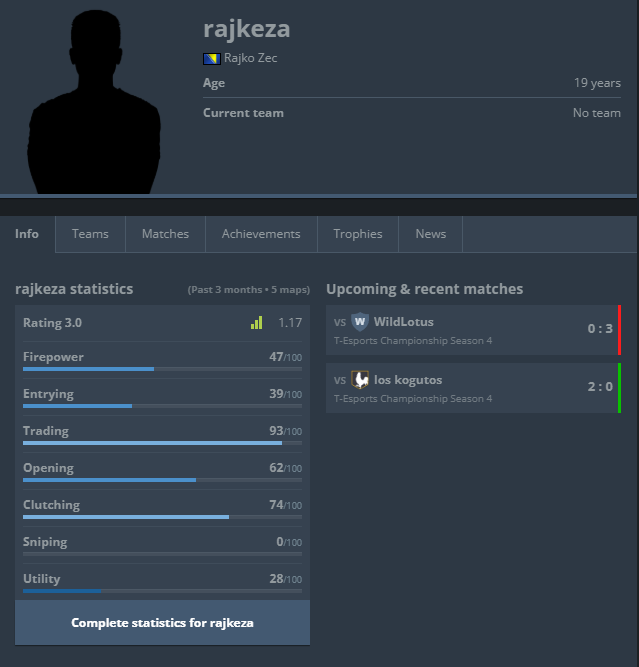Click T-Esports Championship Season 4 under WildLotus
This screenshot has height=667, width=639.
click(413, 341)
